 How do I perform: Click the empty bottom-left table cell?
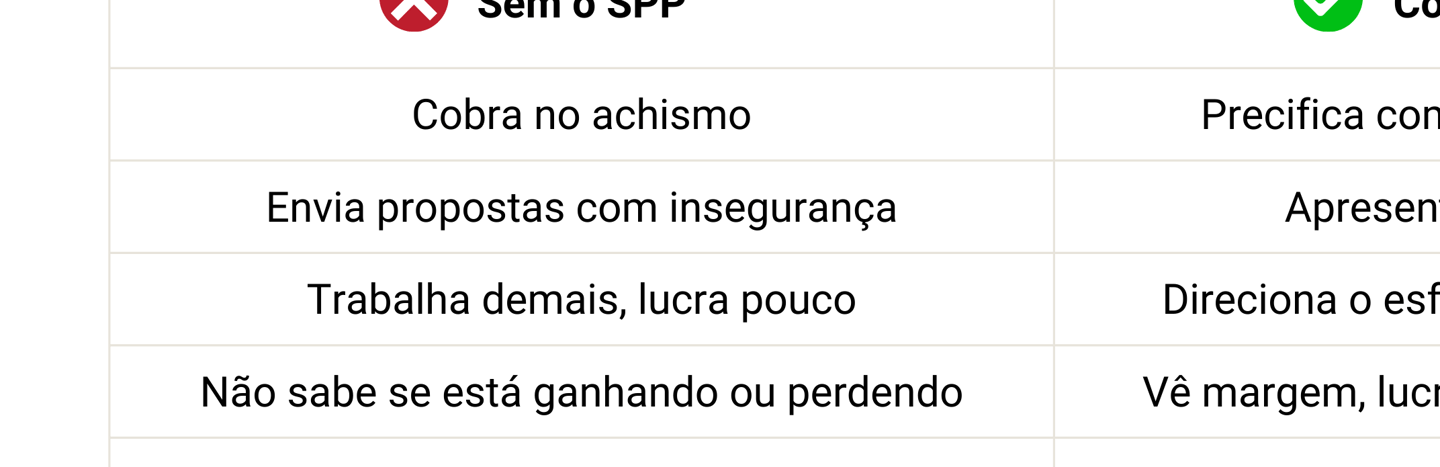pos(581,454)
